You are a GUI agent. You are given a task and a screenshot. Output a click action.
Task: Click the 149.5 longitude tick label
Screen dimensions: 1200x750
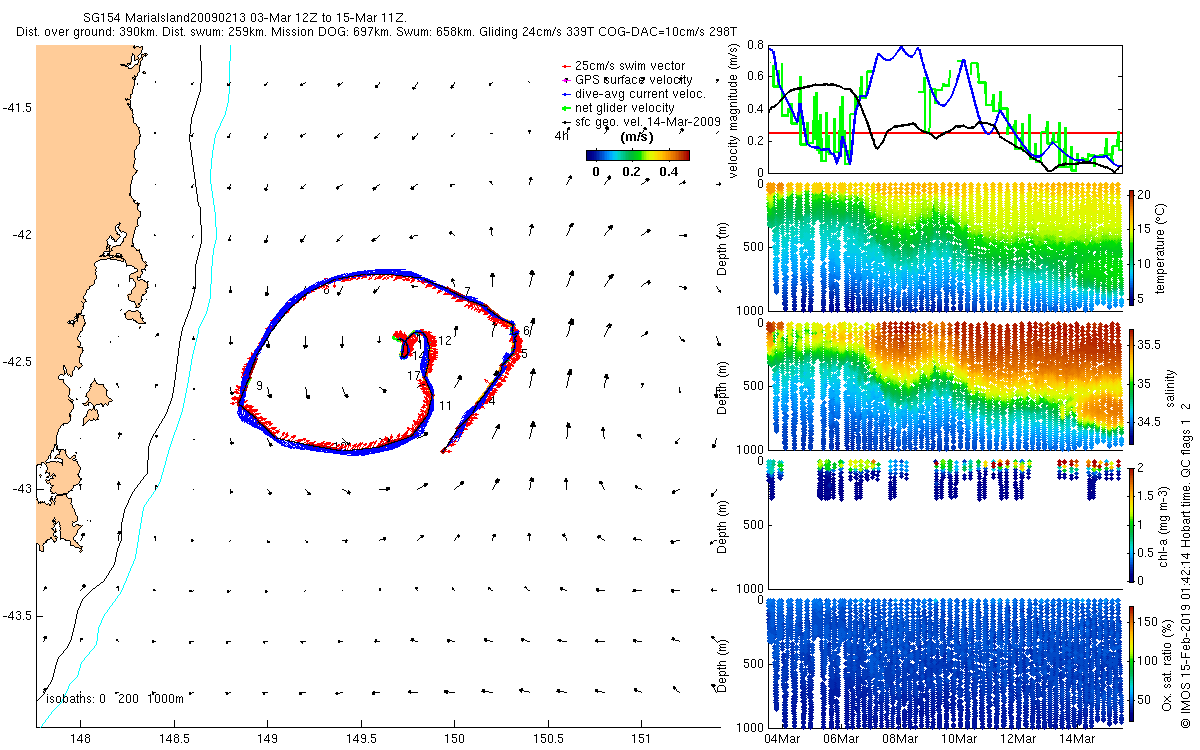pos(360,738)
